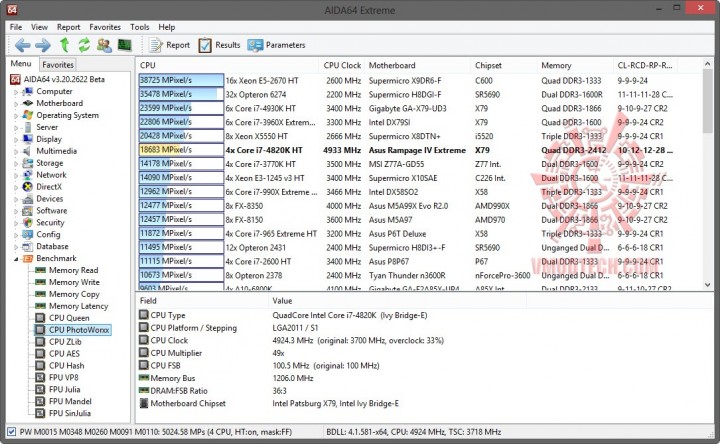
Task: Expand the Storage tree node
Action: [x=16, y=163]
